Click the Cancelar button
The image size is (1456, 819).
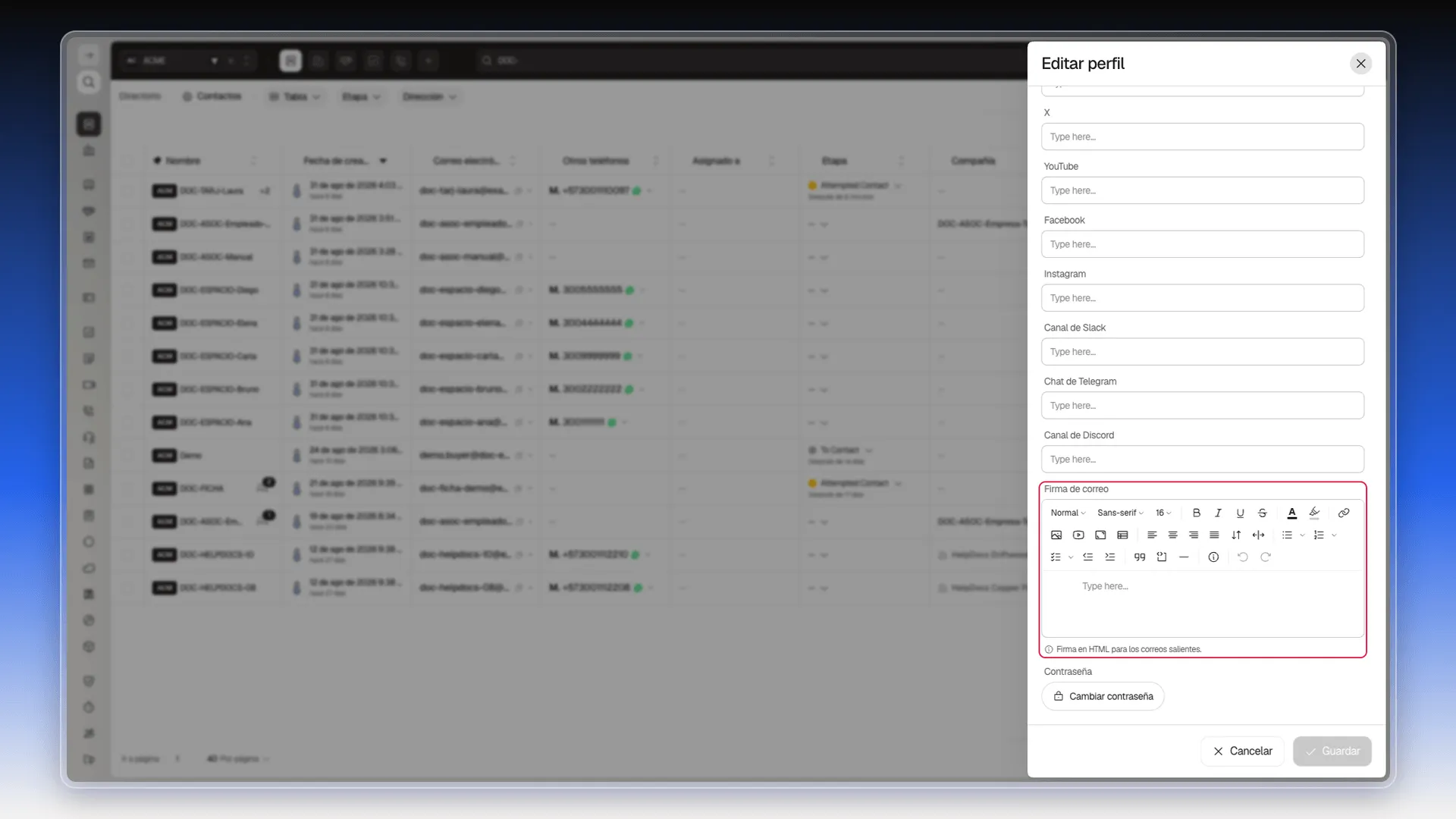pos(1242,752)
